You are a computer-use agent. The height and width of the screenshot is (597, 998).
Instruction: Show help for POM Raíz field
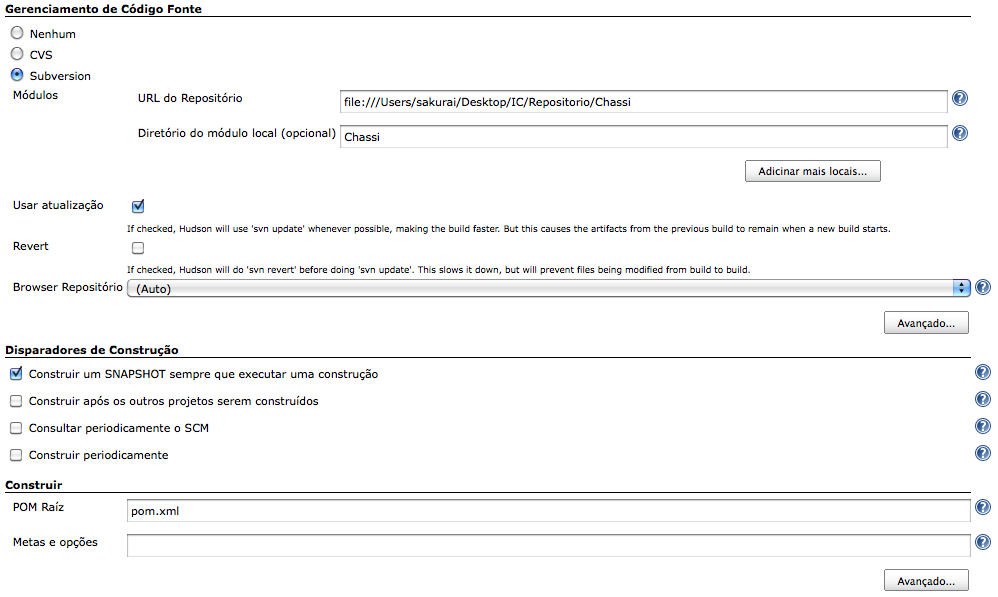tap(983, 507)
